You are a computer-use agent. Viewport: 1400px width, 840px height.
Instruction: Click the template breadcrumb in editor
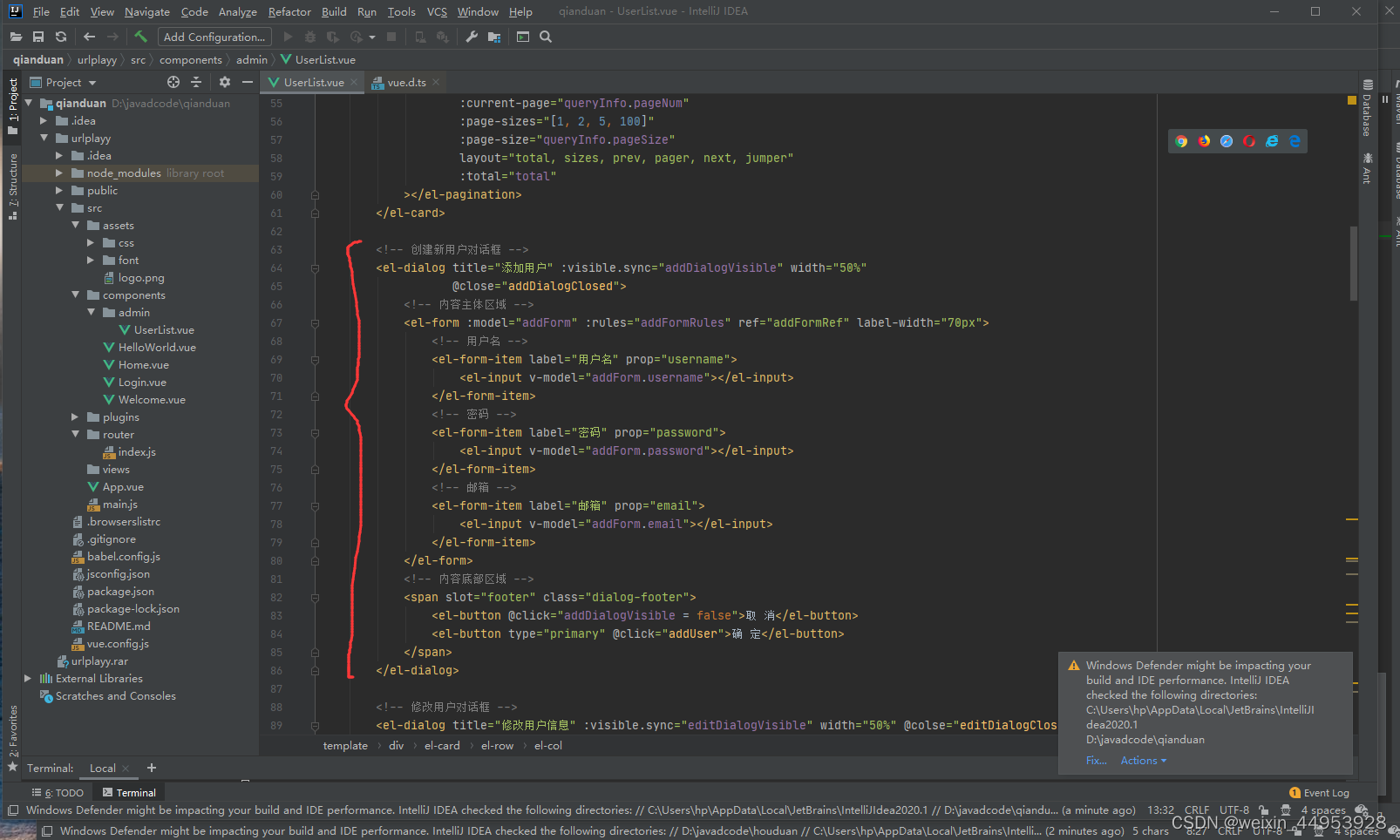(345, 746)
